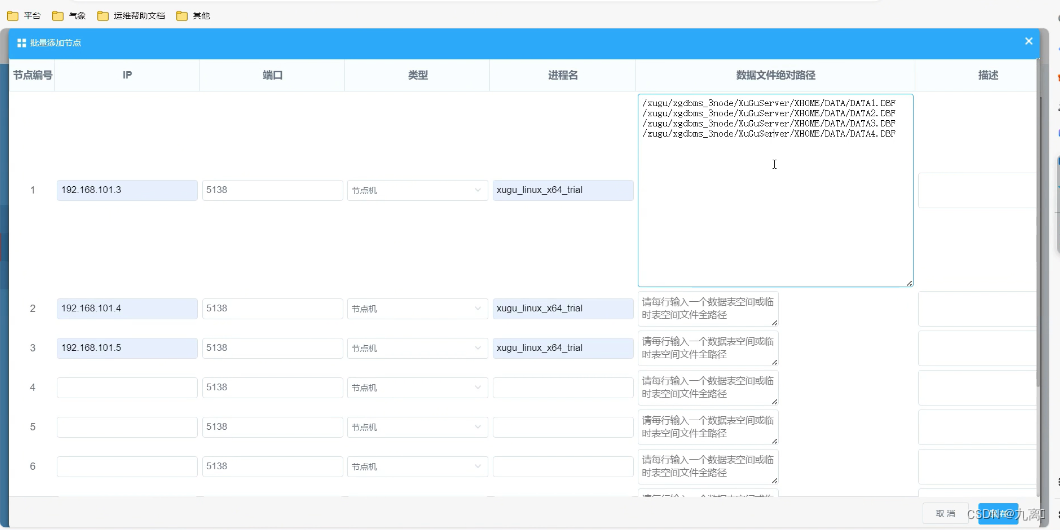Click node number 5 in first column

[32, 427]
